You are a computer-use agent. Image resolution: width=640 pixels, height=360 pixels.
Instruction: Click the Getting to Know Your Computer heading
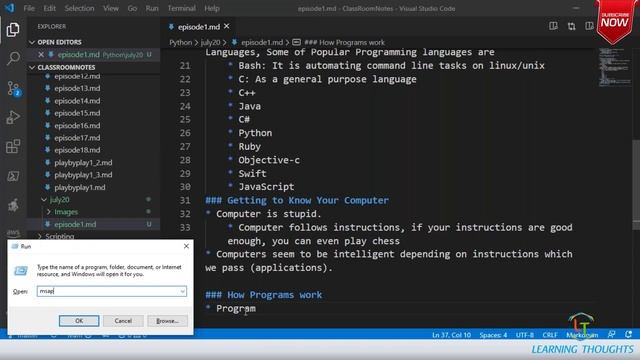point(297,200)
